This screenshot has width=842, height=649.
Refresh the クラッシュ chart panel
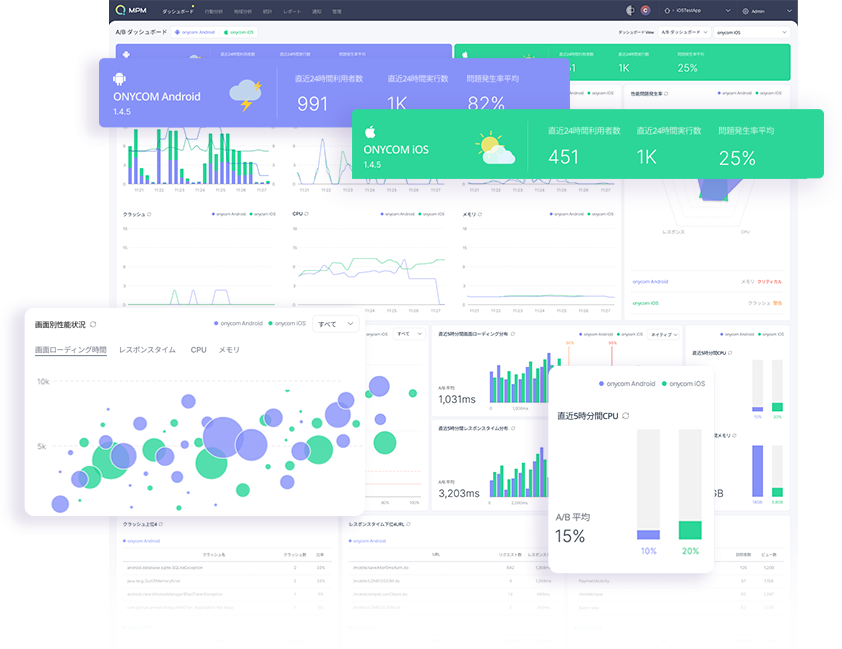149,214
